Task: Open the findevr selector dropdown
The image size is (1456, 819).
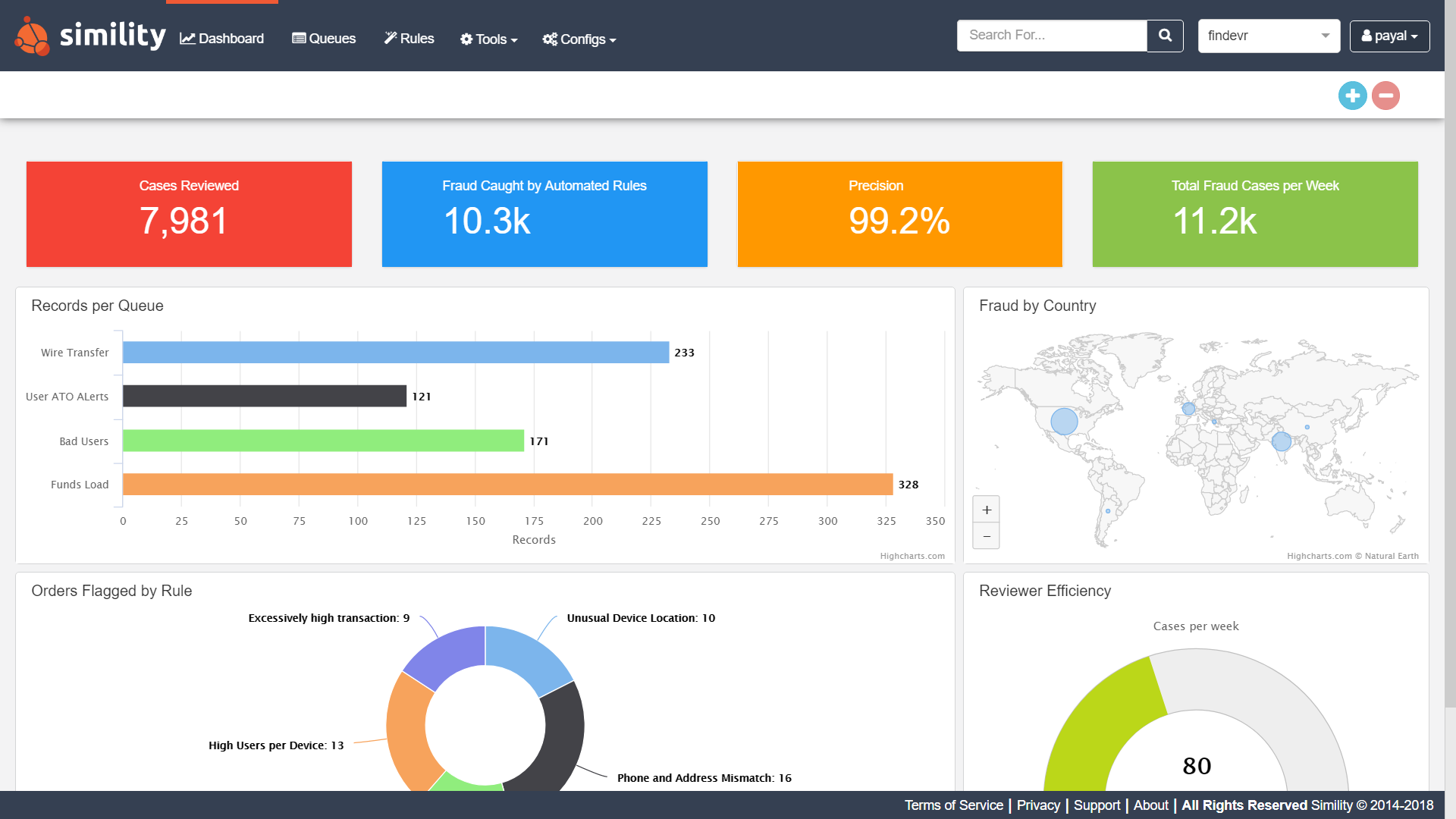Action: [x=1269, y=36]
